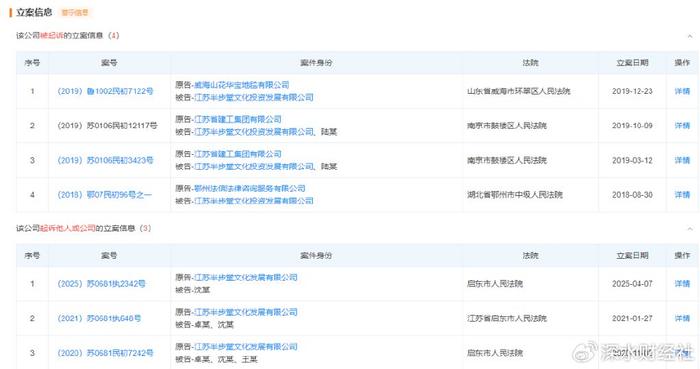Click the 立案日期 column header in upper table
The height and width of the screenshot is (369, 700).
click(x=632, y=63)
